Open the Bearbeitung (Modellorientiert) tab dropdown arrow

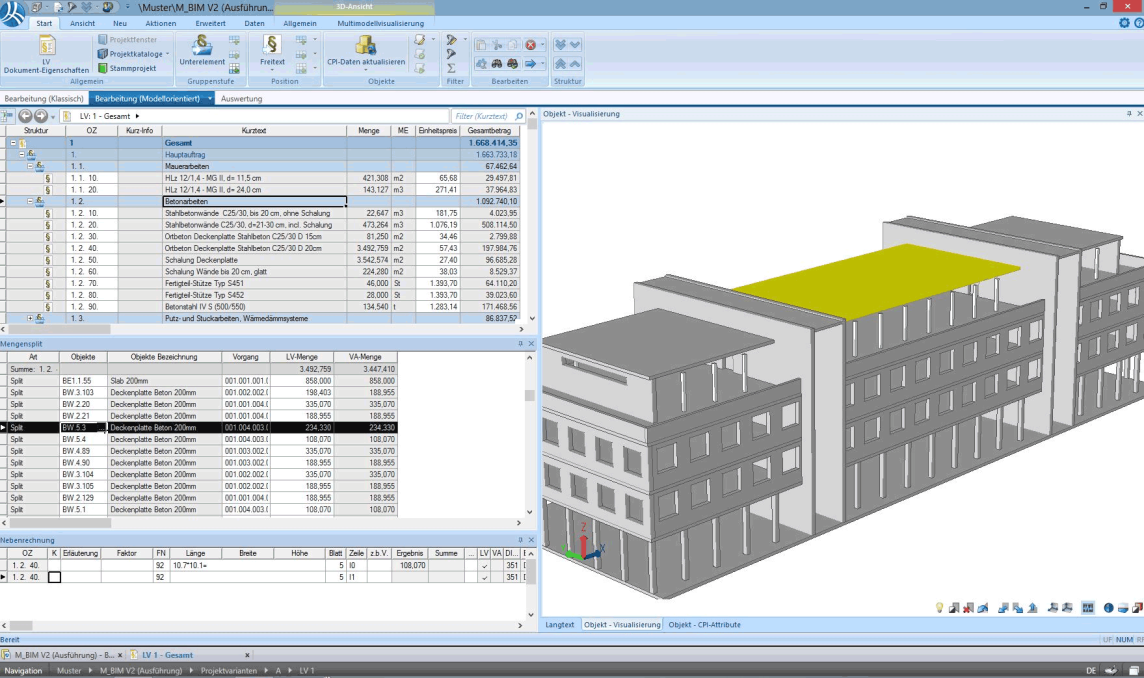coord(209,99)
